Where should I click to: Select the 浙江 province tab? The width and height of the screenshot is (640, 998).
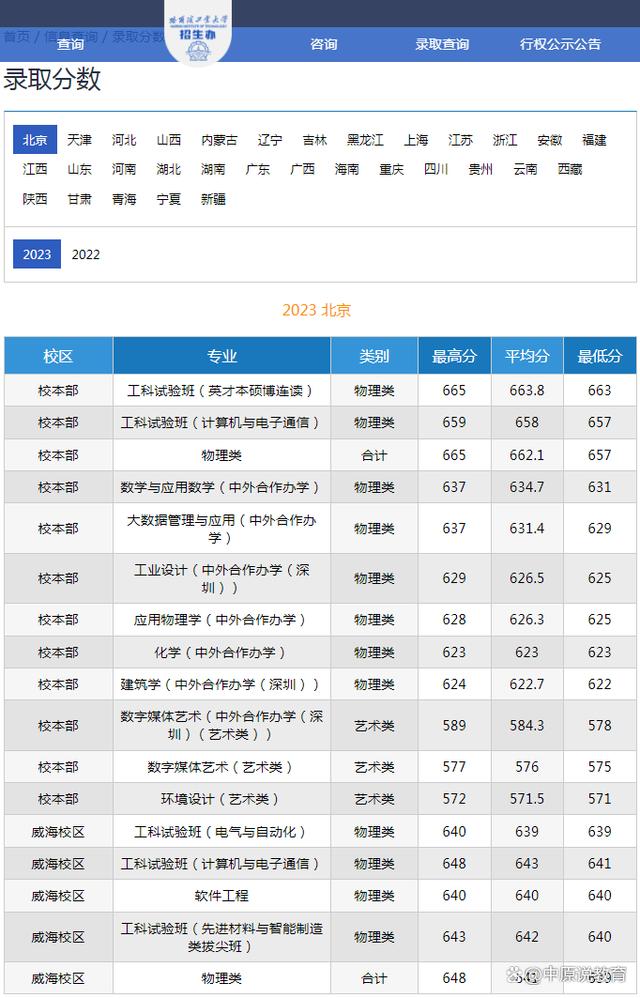(x=505, y=139)
